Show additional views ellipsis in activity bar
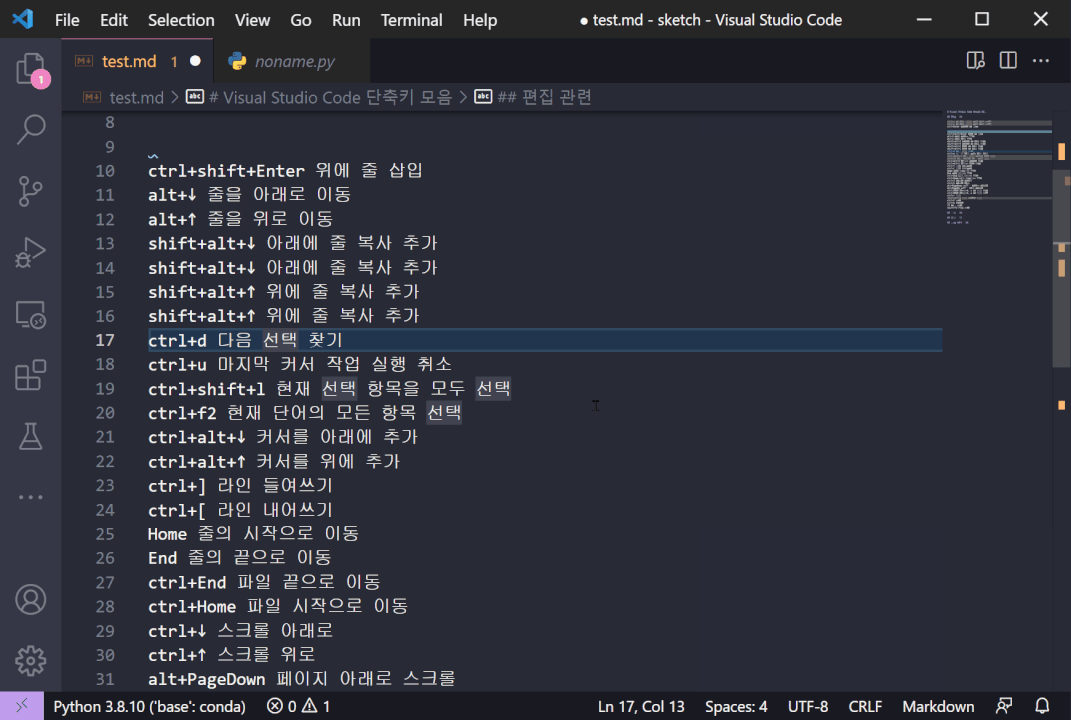 coord(31,497)
